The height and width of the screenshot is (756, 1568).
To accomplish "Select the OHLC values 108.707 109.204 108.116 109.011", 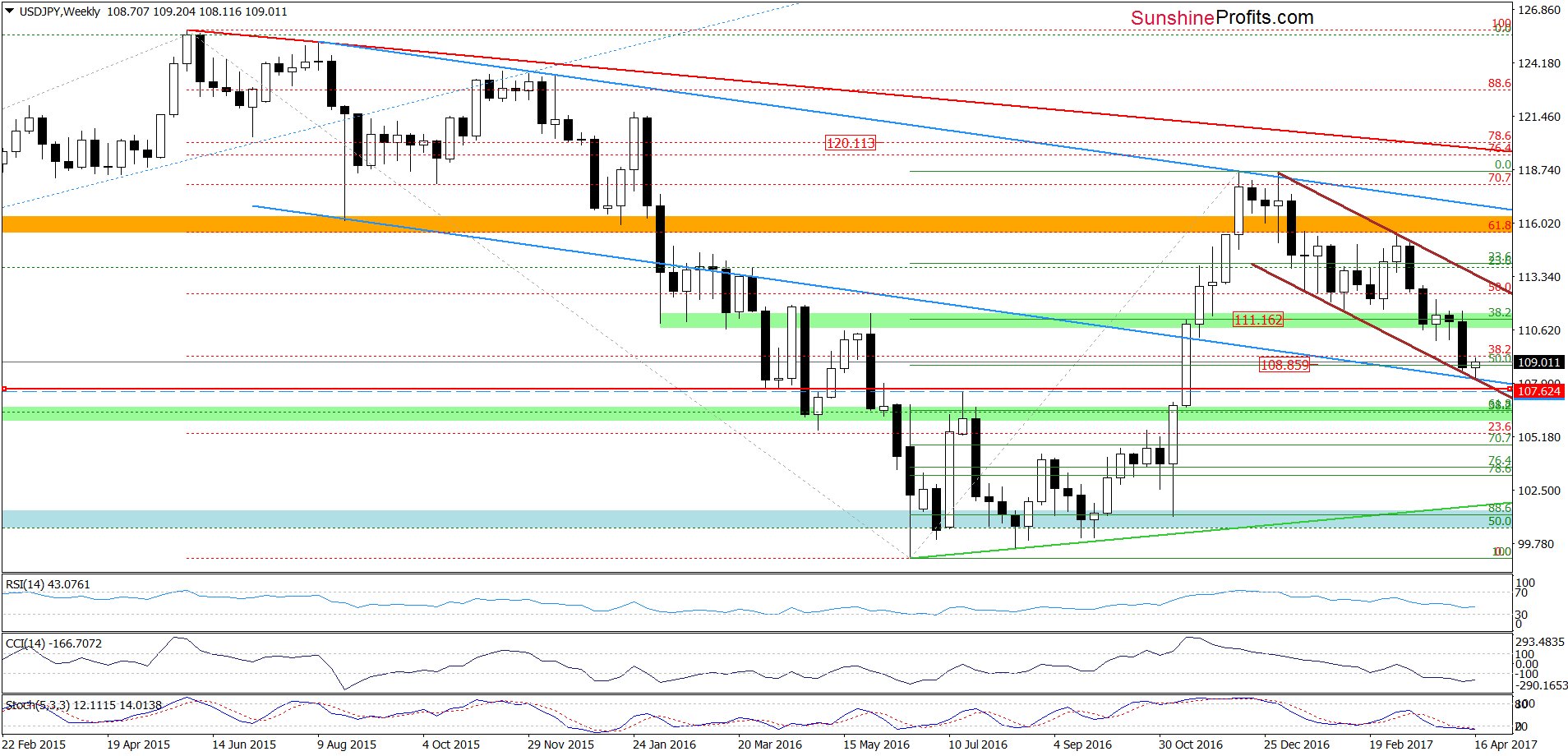I will pos(197,12).
